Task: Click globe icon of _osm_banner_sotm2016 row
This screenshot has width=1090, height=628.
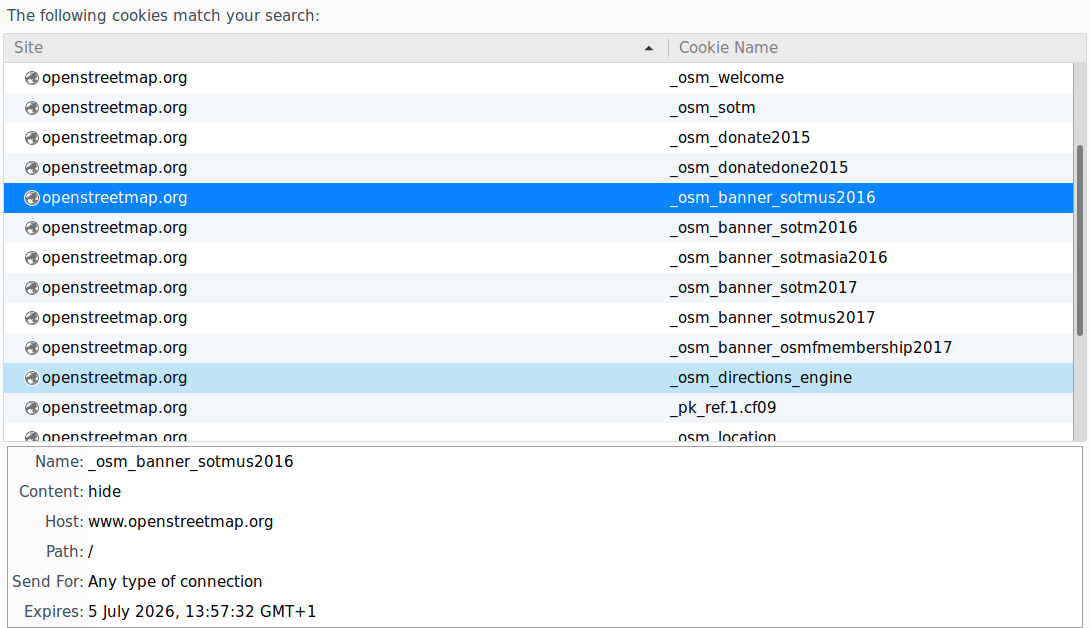Action: tap(31, 227)
